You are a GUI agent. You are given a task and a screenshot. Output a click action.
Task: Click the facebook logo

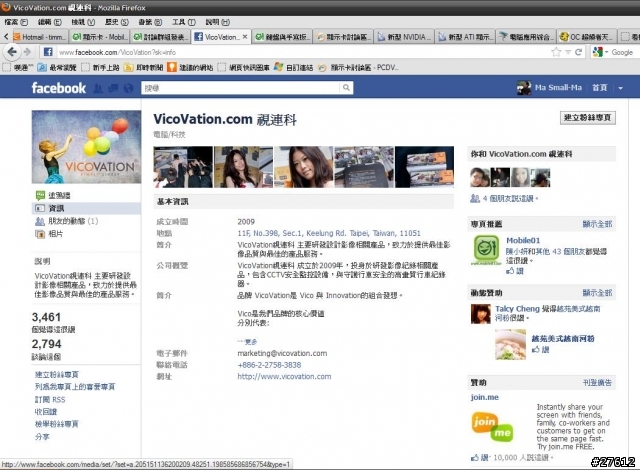pos(58,88)
